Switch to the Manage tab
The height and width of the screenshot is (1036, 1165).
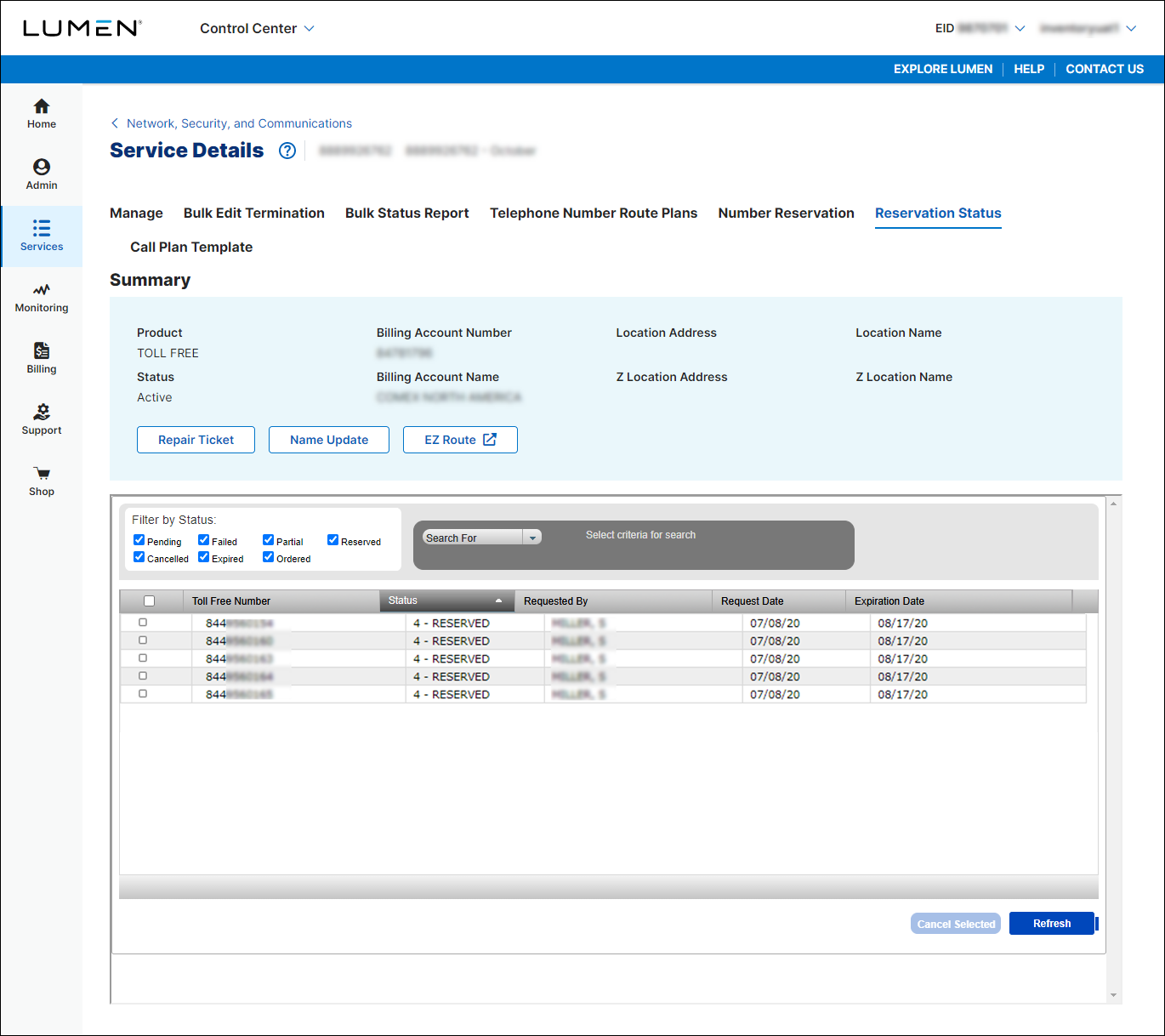(136, 213)
